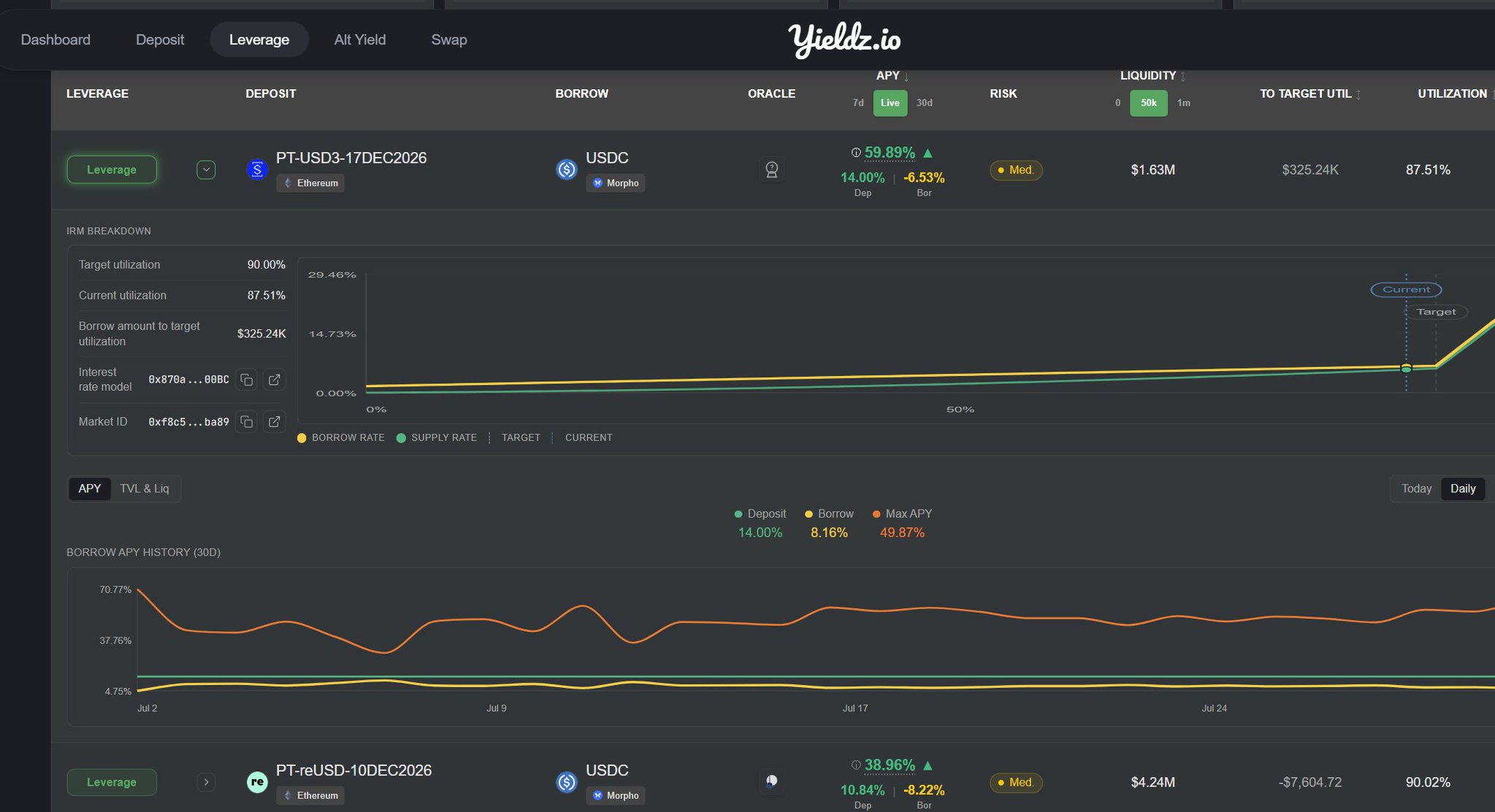
Task: Open interest rate model in external explorer
Action: click(x=274, y=380)
